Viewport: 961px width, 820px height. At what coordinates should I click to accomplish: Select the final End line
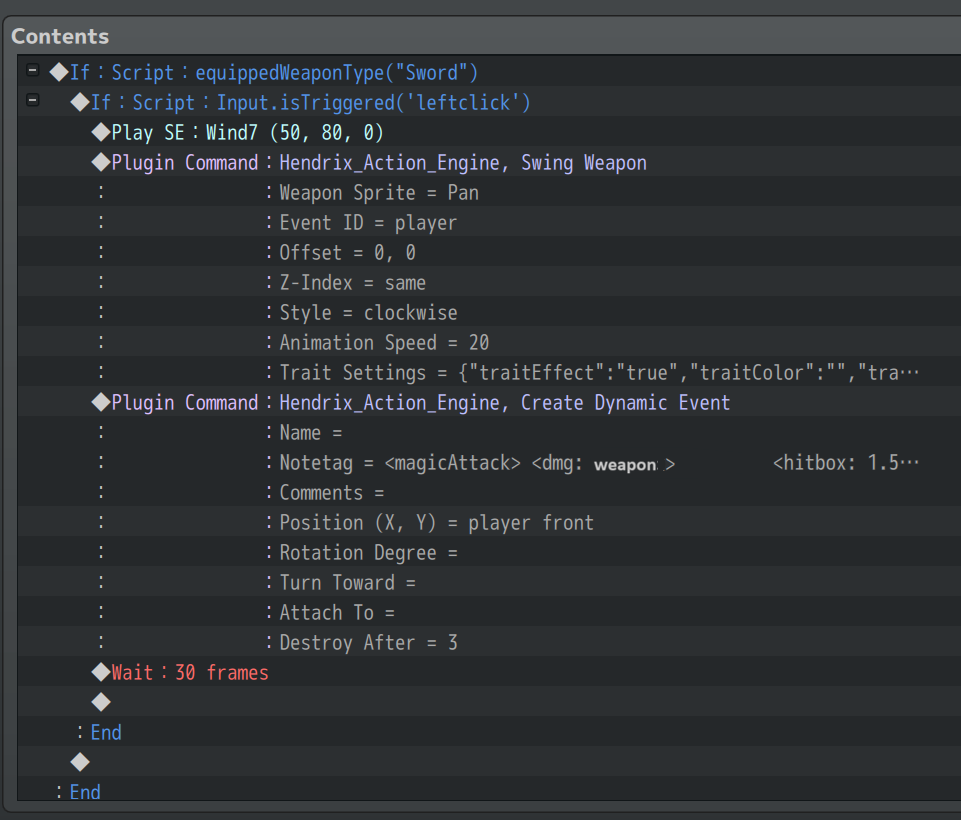coord(489,789)
